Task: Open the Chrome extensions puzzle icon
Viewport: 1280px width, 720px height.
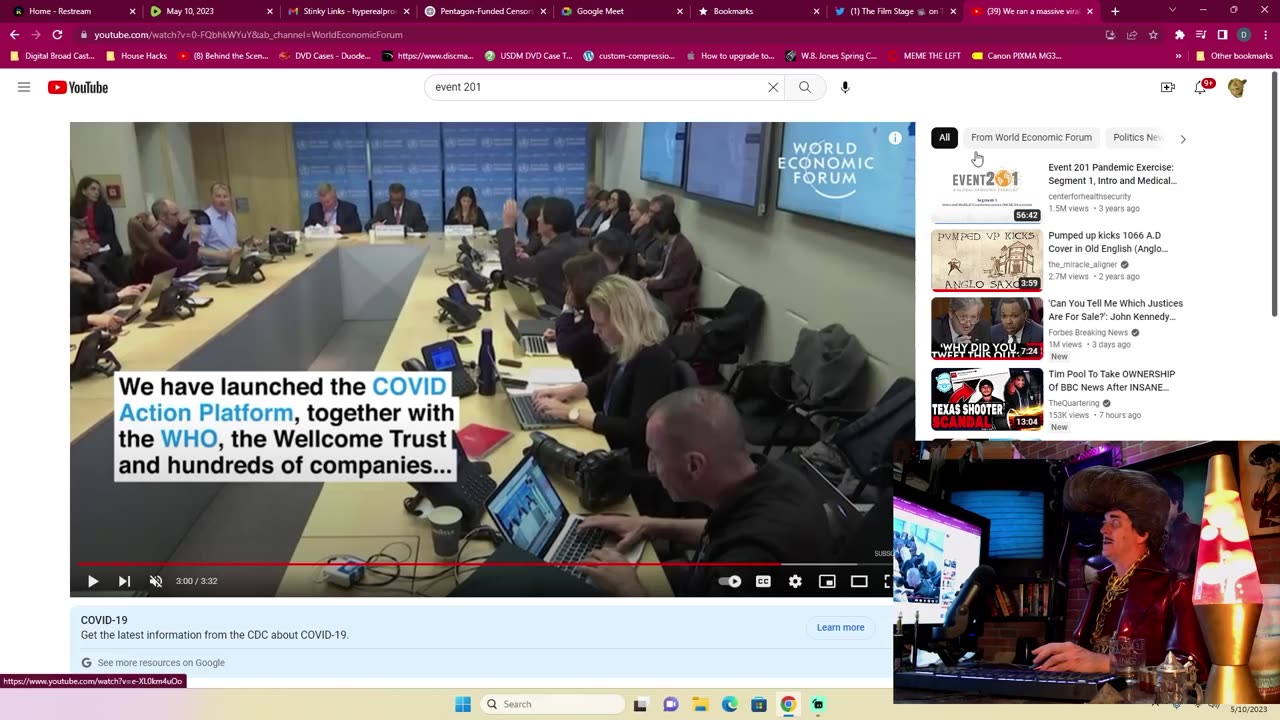Action: click(1180, 35)
